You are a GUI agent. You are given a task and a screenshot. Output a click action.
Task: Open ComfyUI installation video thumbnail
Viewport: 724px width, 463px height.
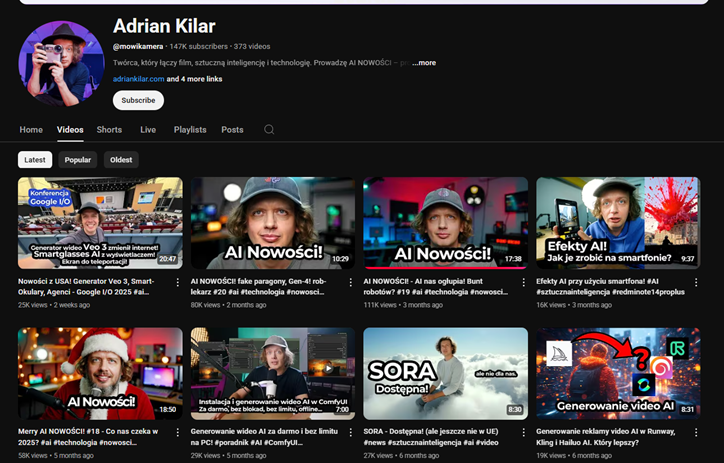[x=273, y=373]
